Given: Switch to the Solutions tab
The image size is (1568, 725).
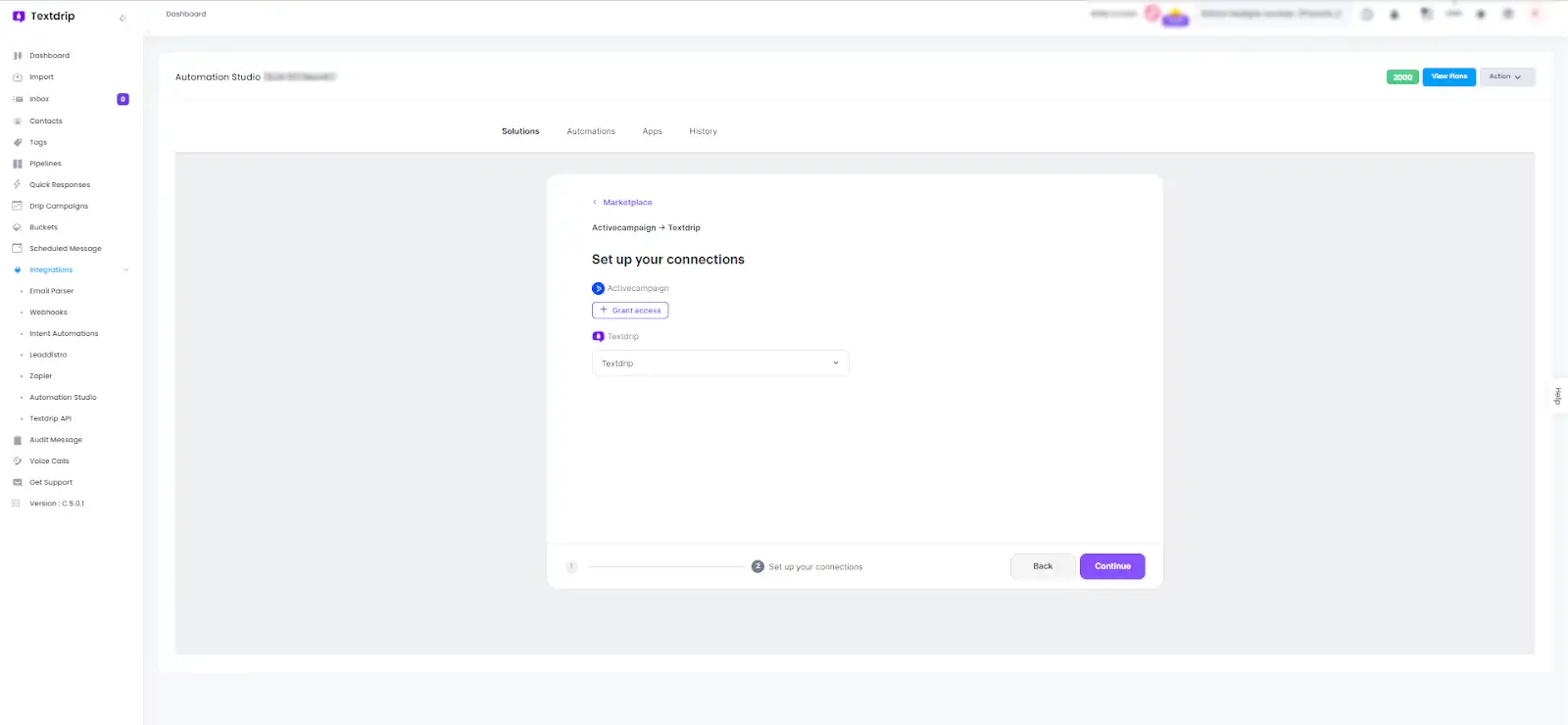Looking at the screenshot, I should tap(520, 131).
